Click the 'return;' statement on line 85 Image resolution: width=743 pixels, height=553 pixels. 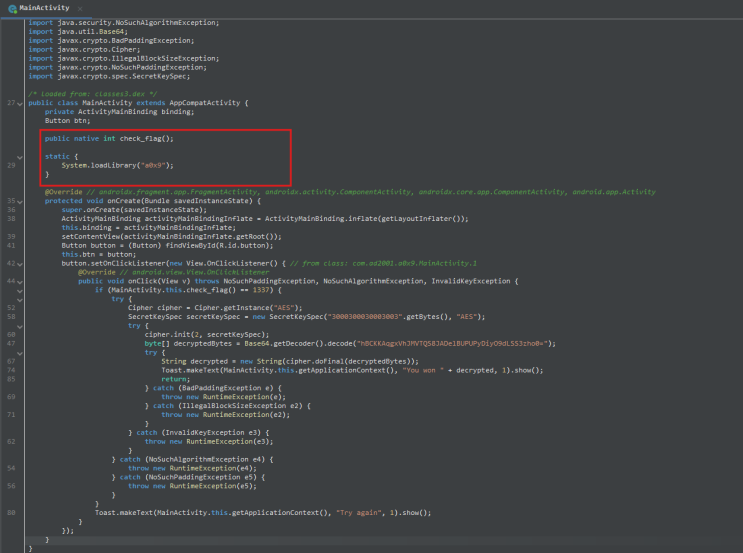(x=175, y=379)
